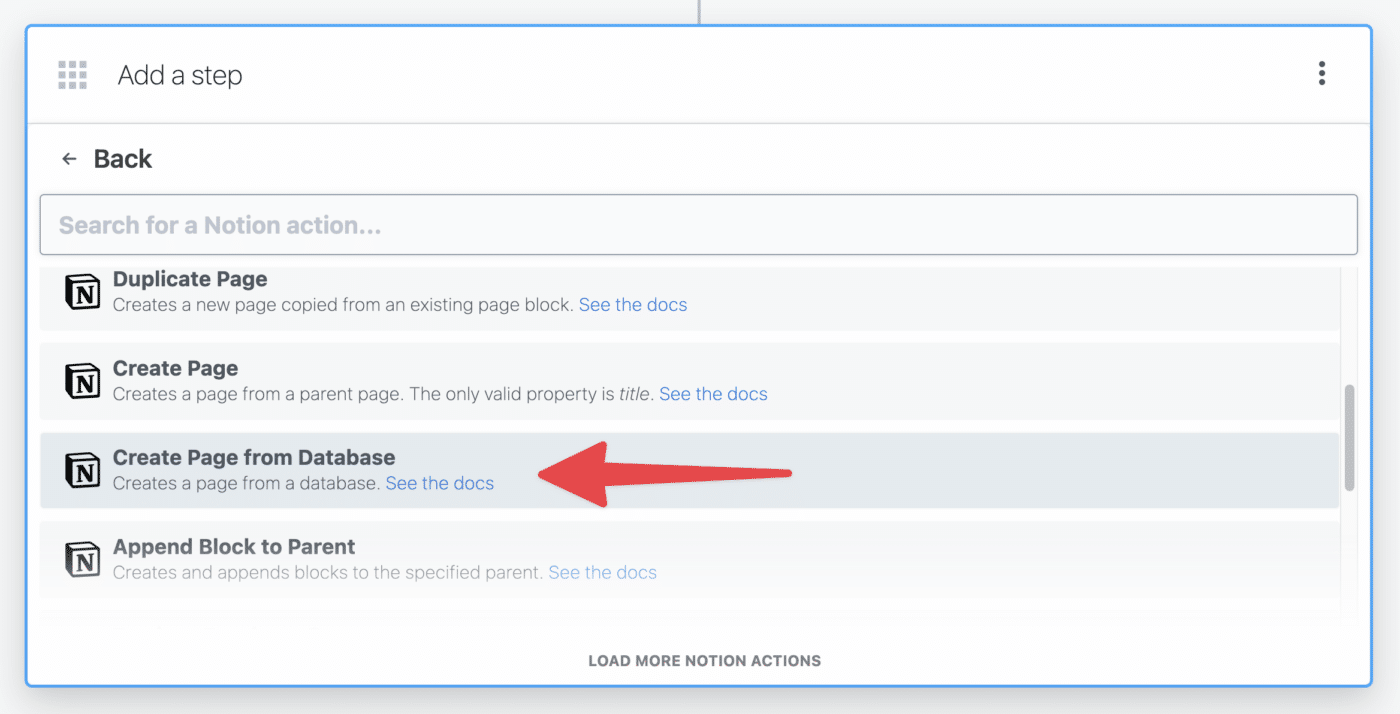The image size is (1400, 714).
Task: Open See the docs link for Create Page
Action: pos(713,394)
